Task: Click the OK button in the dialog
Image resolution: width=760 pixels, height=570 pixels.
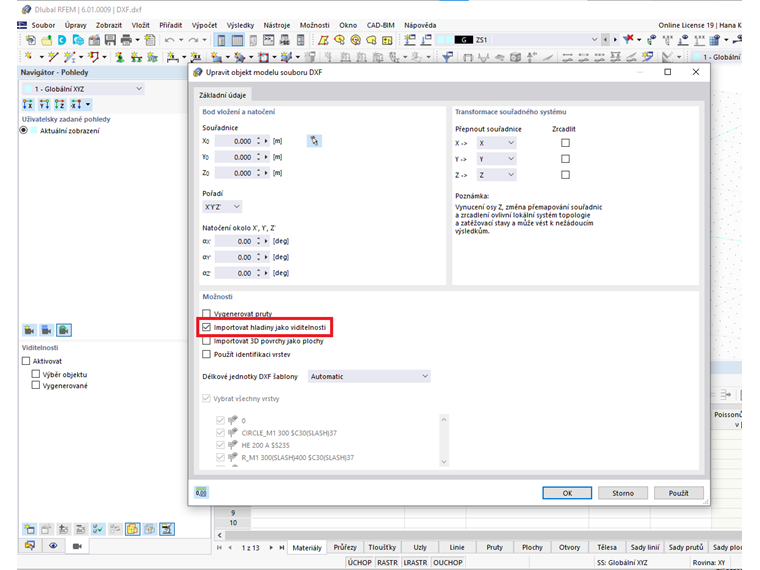Action: [567, 493]
